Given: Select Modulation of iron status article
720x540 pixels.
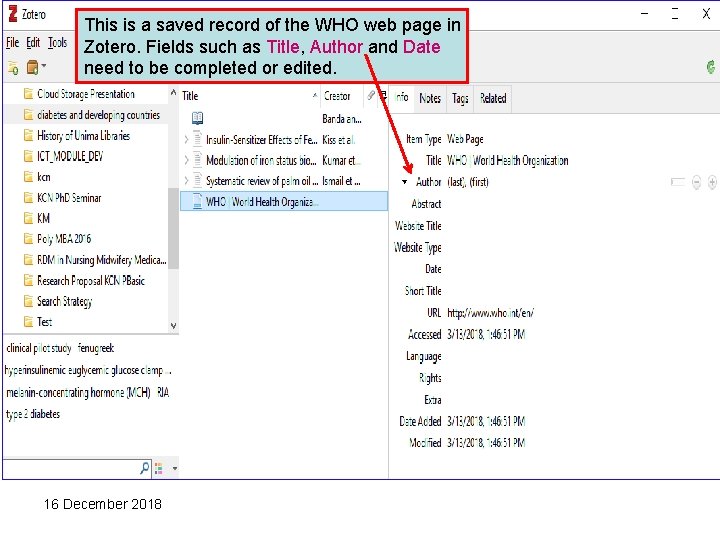Looking at the screenshot, I should [284, 160].
